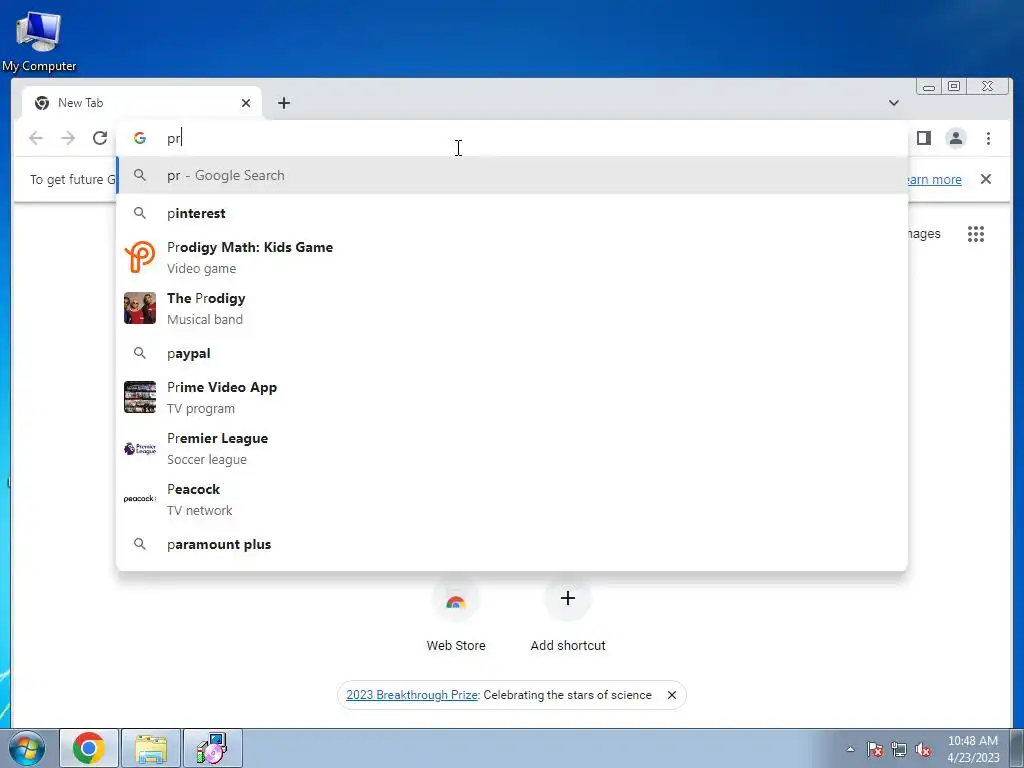Screen dimensions: 1024x768
Task: Show hidden system tray icons
Action: pyautogui.click(x=850, y=749)
